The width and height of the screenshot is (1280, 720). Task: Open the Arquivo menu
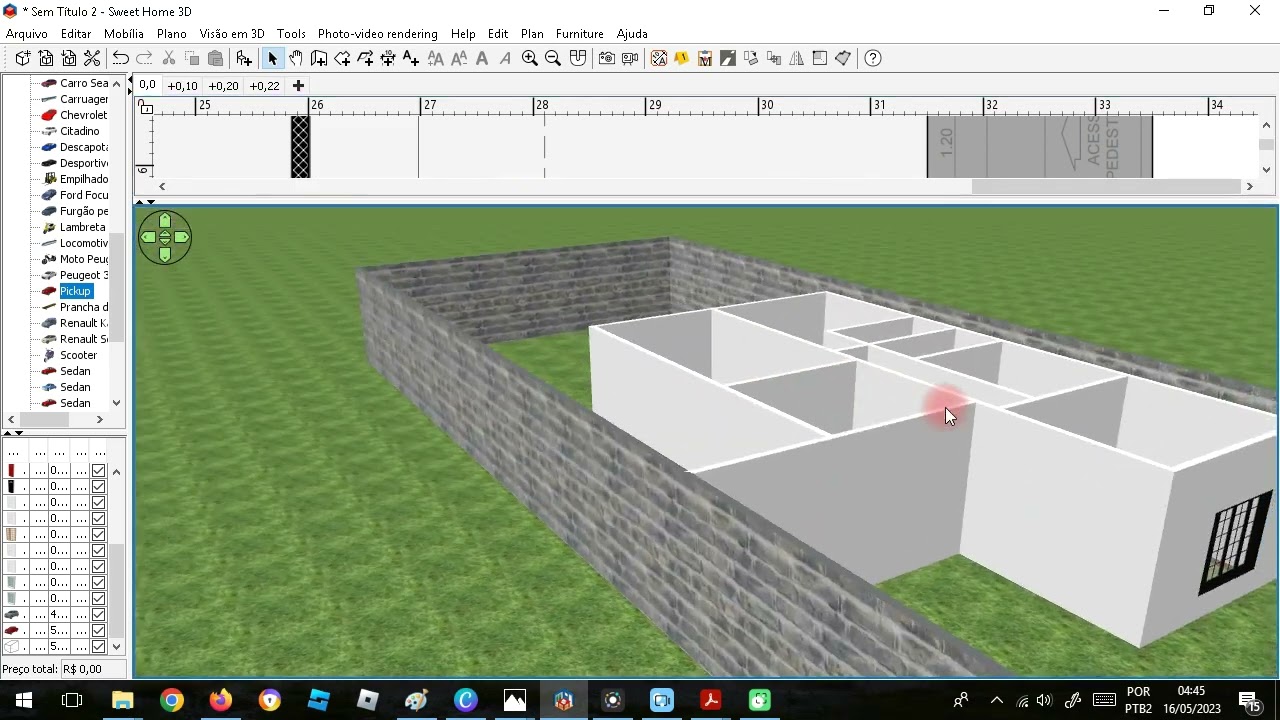[27, 34]
